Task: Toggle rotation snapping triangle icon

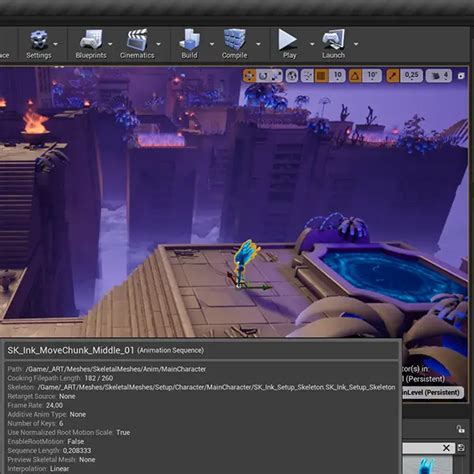Action: [355, 76]
